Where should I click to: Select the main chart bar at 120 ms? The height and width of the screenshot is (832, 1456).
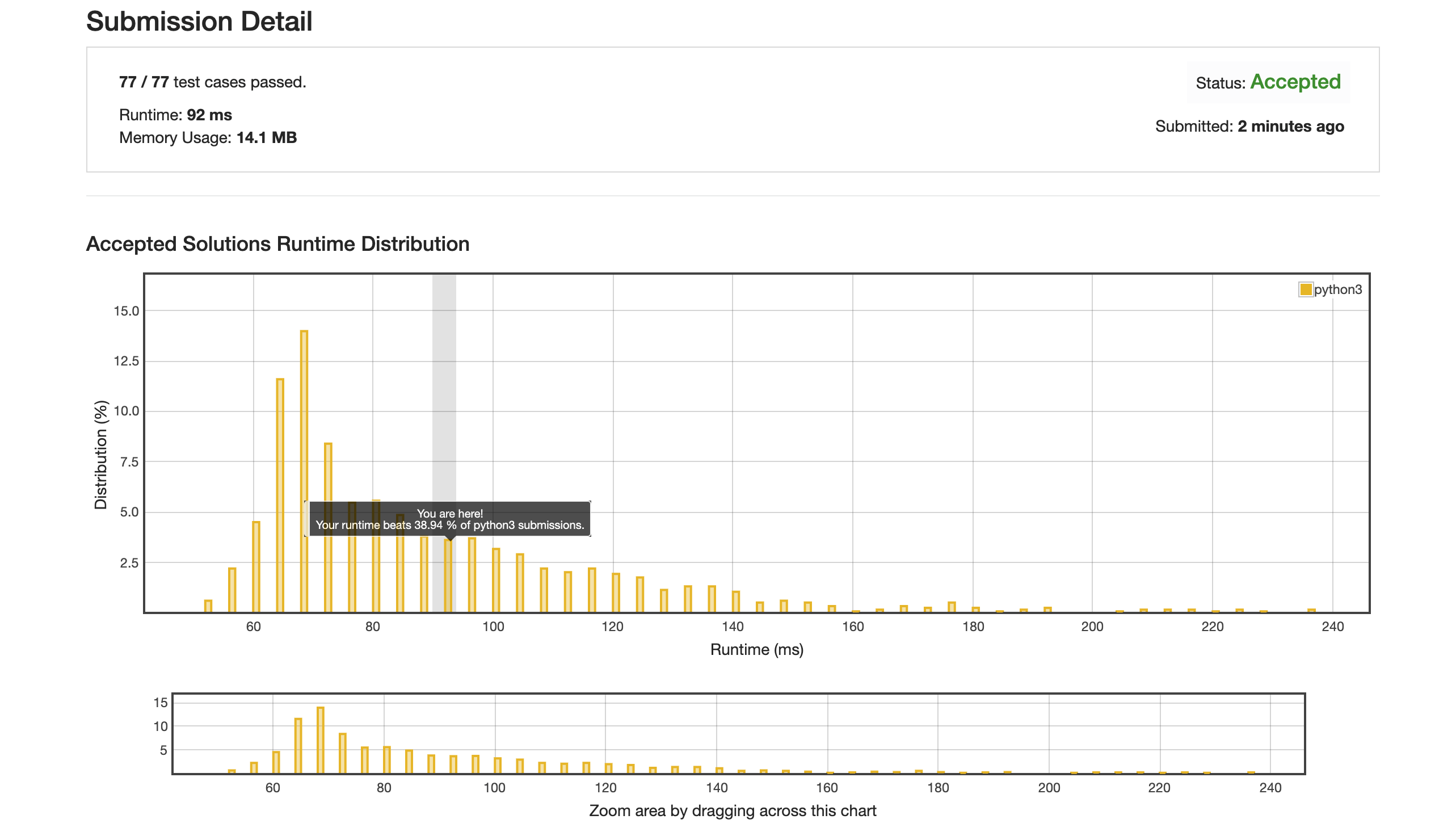(x=616, y=593)
